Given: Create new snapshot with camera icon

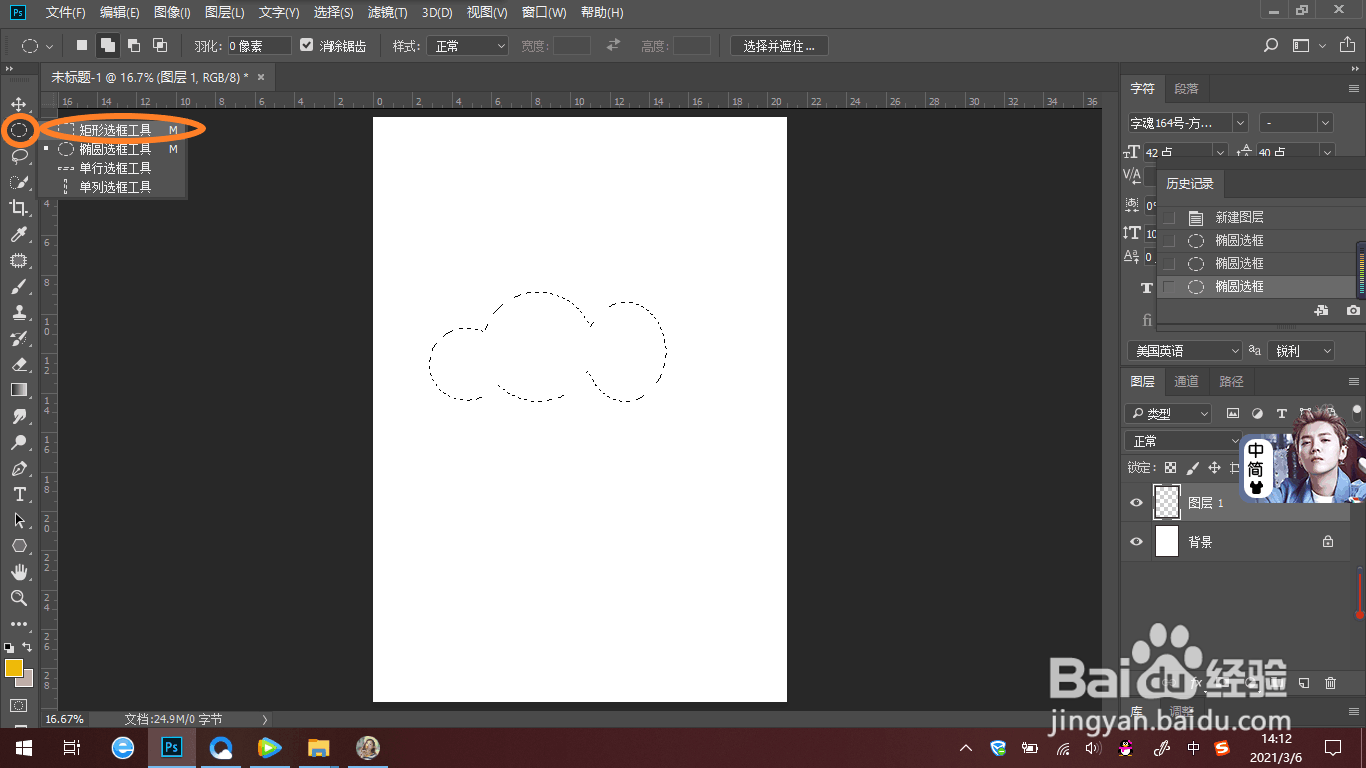Looking at the screenshot, I should click(x=1353, y=311).
